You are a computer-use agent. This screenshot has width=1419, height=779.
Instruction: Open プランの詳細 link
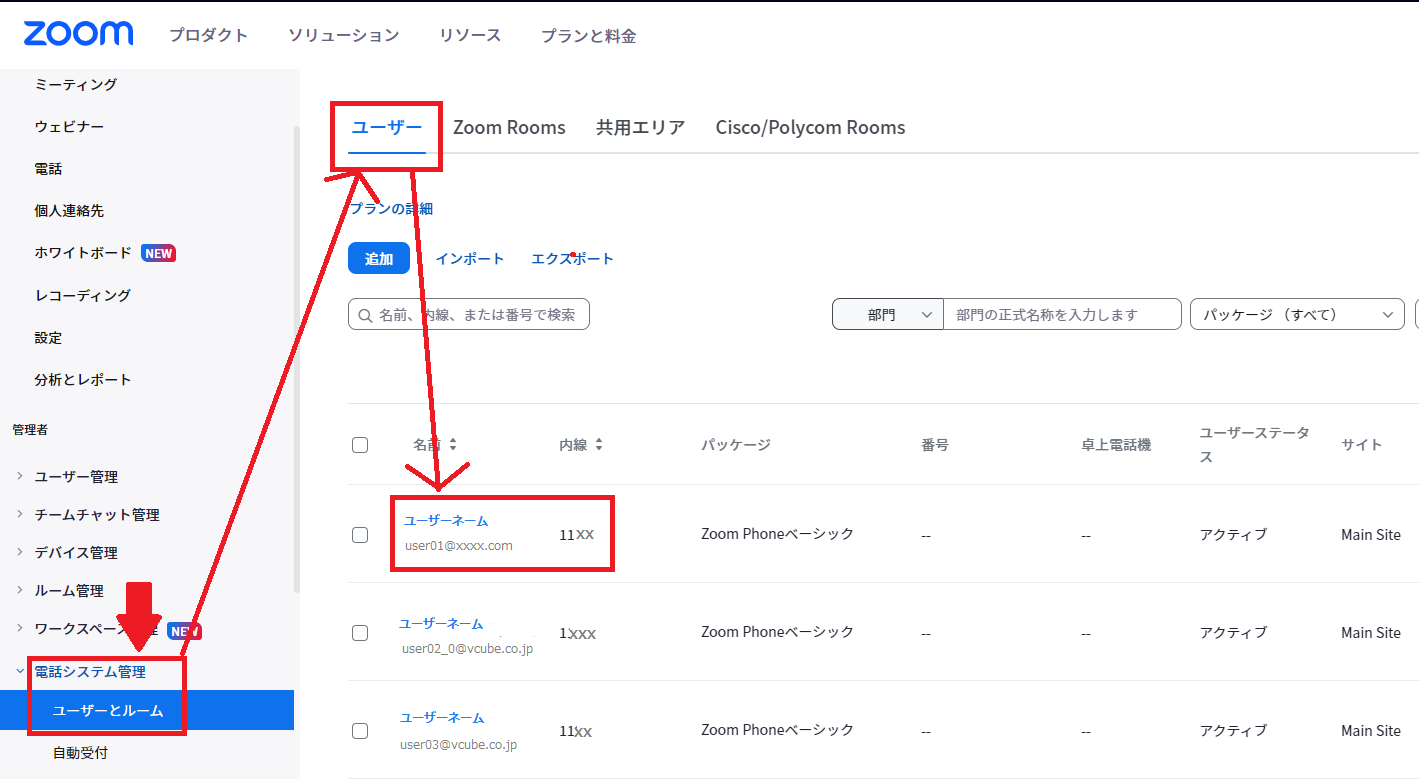[x=391, y=209]
